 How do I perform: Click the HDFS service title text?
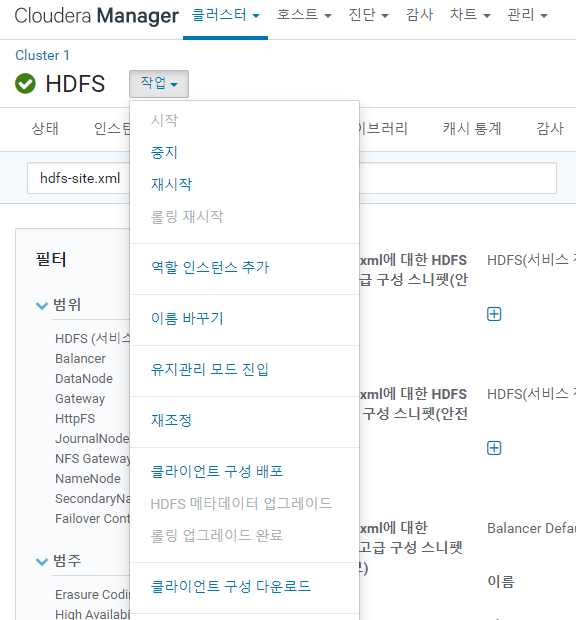point(75,84)
